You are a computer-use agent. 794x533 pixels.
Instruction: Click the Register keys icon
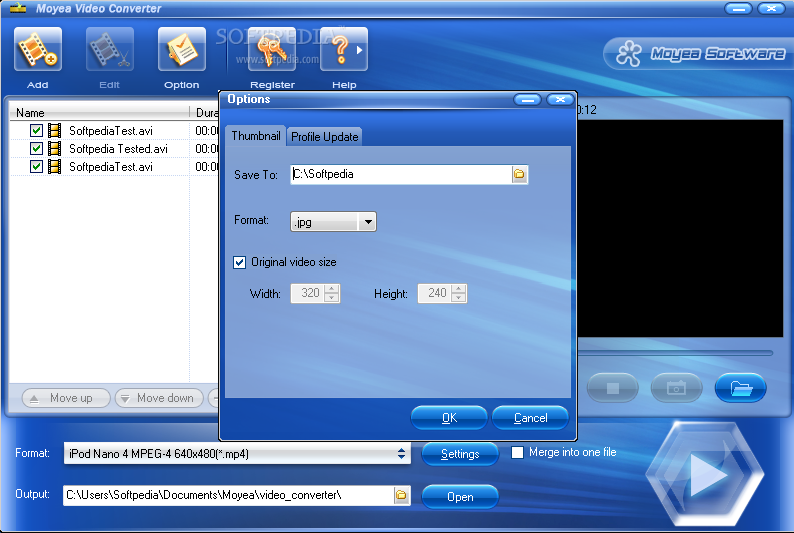pos(272,49)
